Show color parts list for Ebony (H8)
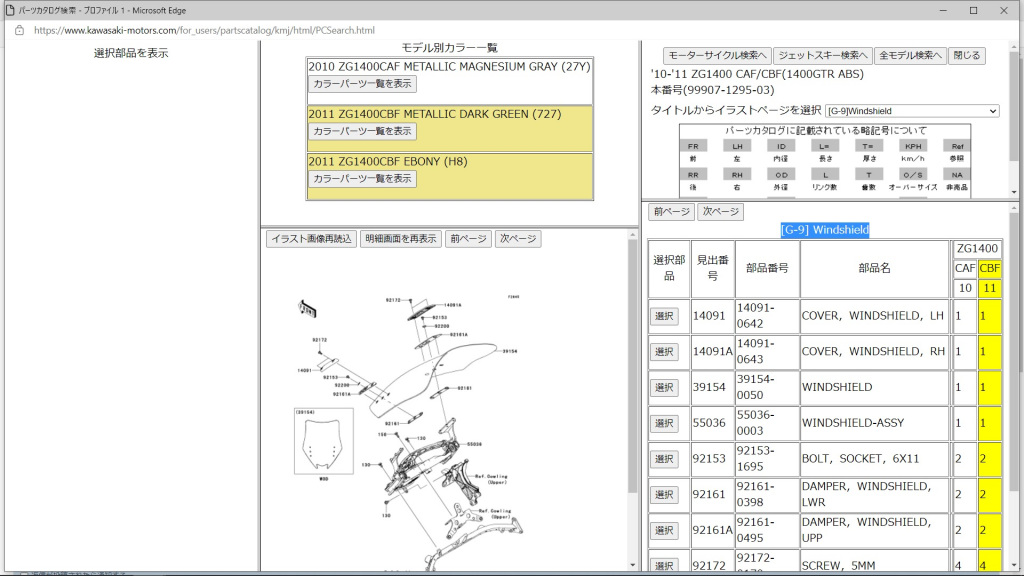This screenshot has width=1024, height=576. (362, 179)
